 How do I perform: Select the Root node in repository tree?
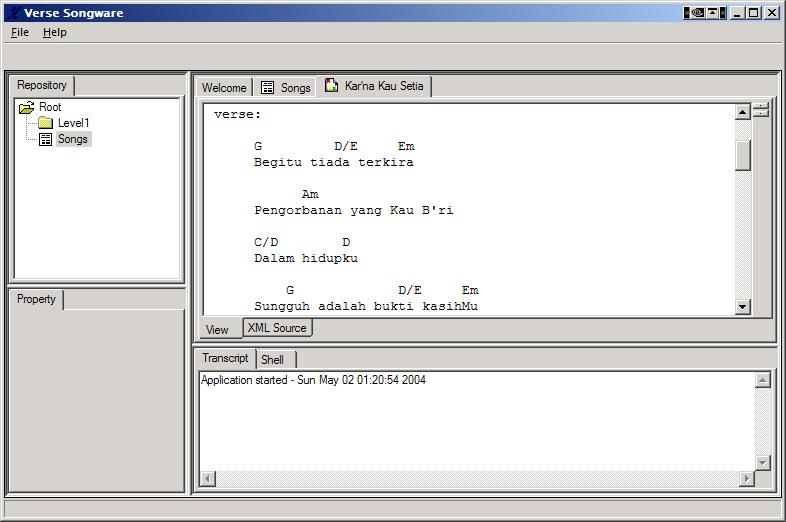(50, 107)
